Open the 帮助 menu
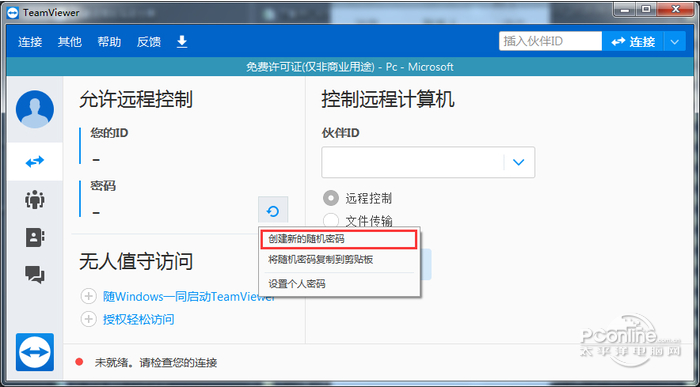This screenshot has height=387, width=700. pyautogui.click(x=109, y=42)
